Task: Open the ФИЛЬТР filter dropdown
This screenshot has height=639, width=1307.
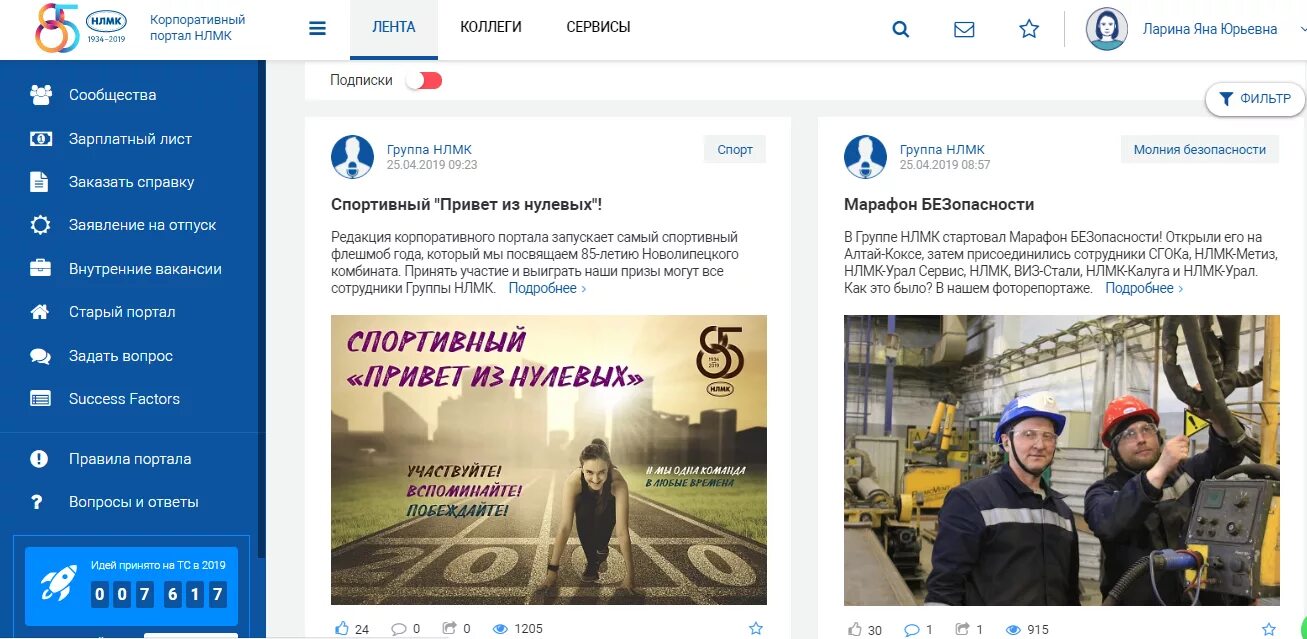Action: point(1256,99)
